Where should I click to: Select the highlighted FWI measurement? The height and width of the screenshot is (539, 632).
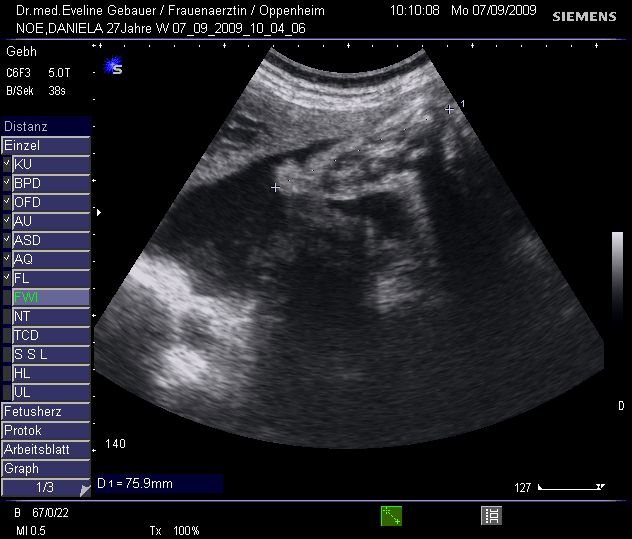[x=50, y=297]
